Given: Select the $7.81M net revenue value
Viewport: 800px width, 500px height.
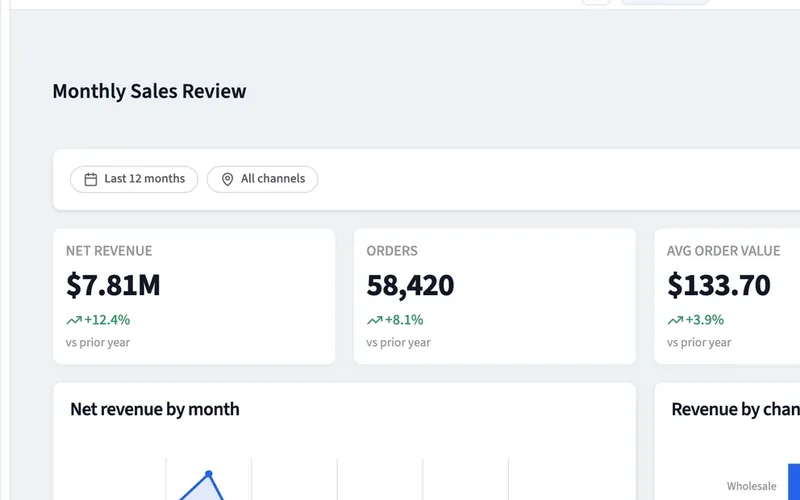Looking at the screenshot, I should [x=113, y=285].
